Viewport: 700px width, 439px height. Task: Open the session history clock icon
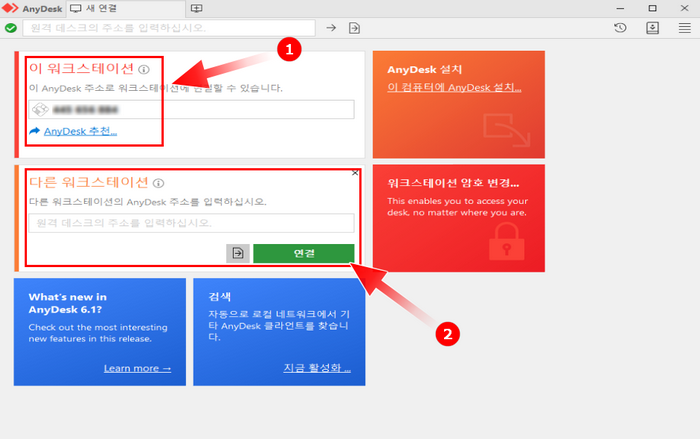tap(620, 28)
